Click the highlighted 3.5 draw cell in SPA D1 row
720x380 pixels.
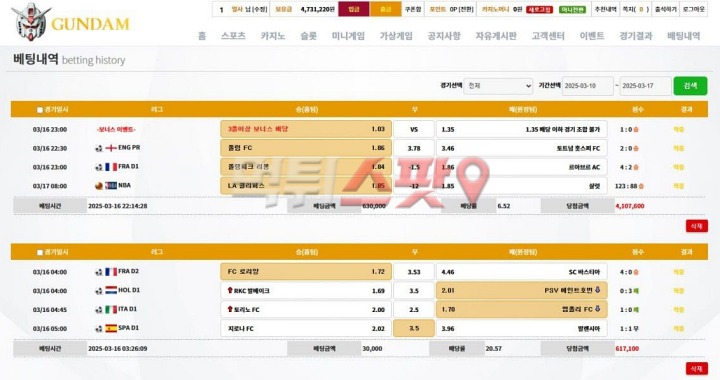414,329
